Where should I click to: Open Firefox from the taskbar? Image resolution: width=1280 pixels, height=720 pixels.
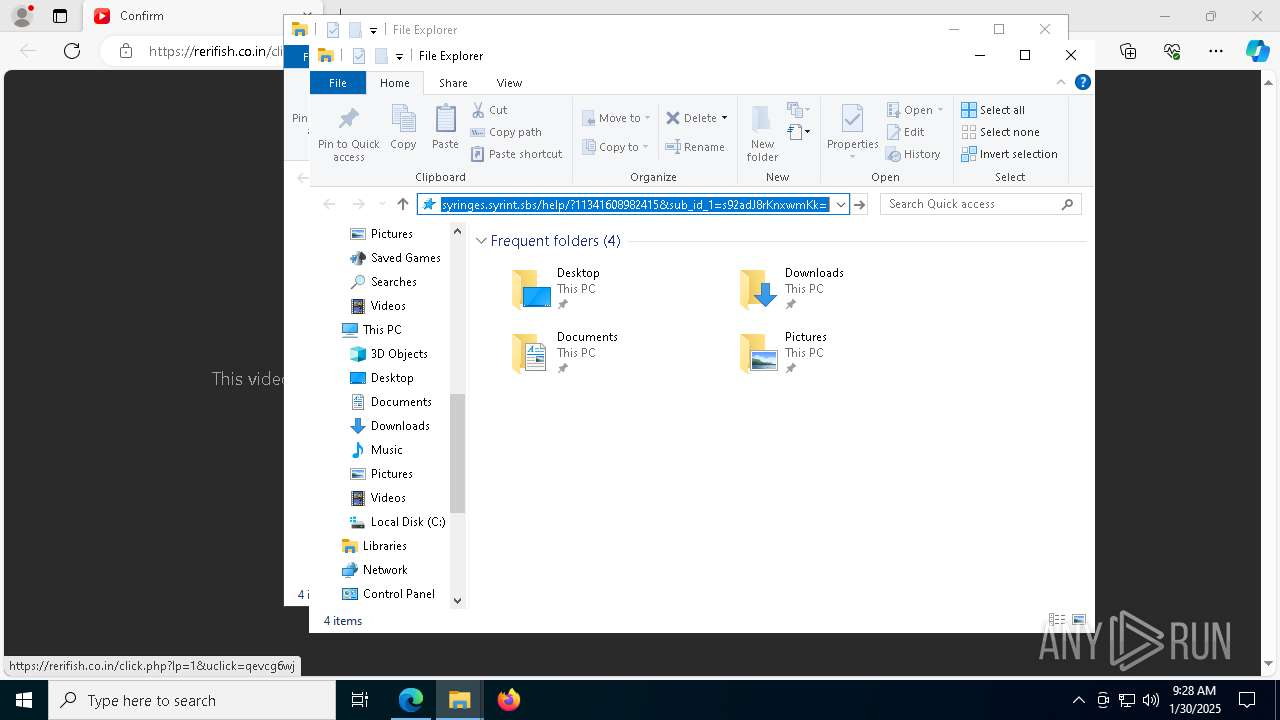tap(509, 700)
